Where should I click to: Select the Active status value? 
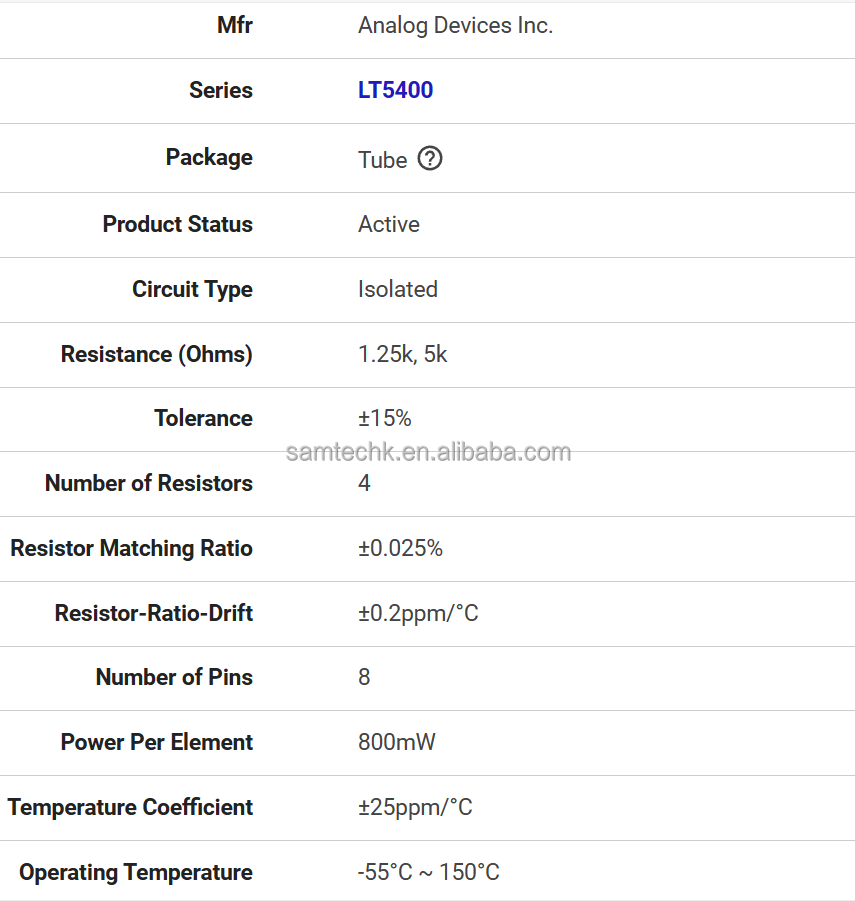pos(388,224)
